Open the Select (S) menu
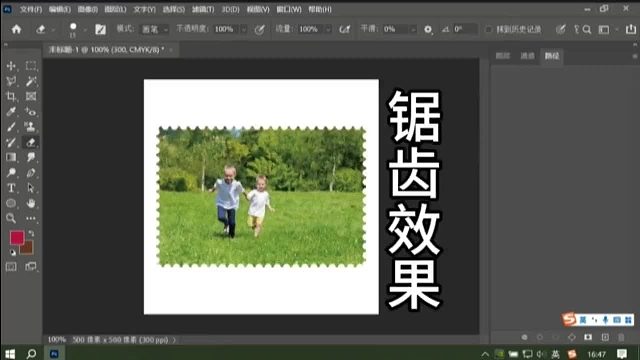The image size is (640, 360). click(x=173, y=9)
